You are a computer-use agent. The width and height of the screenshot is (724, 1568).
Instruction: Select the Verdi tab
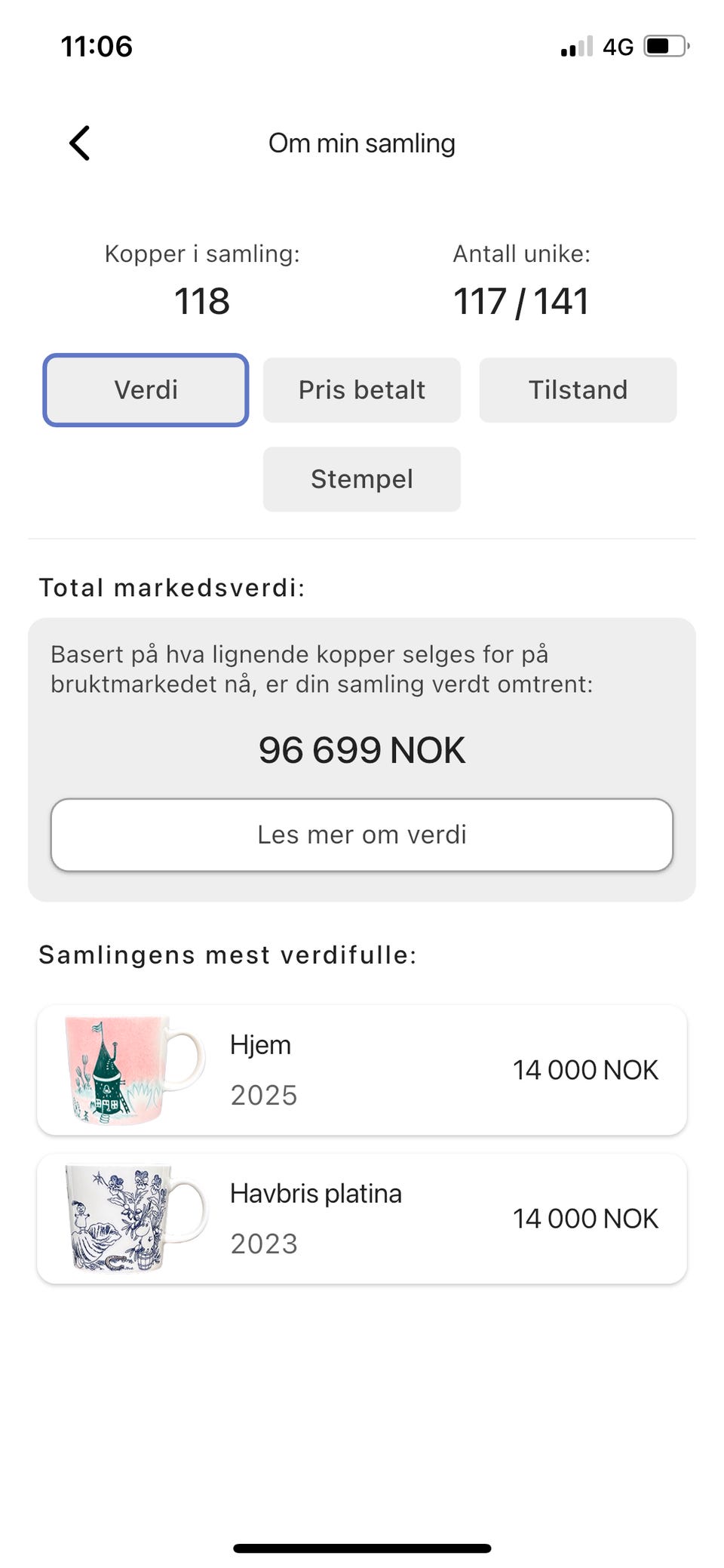click(146, 390)
